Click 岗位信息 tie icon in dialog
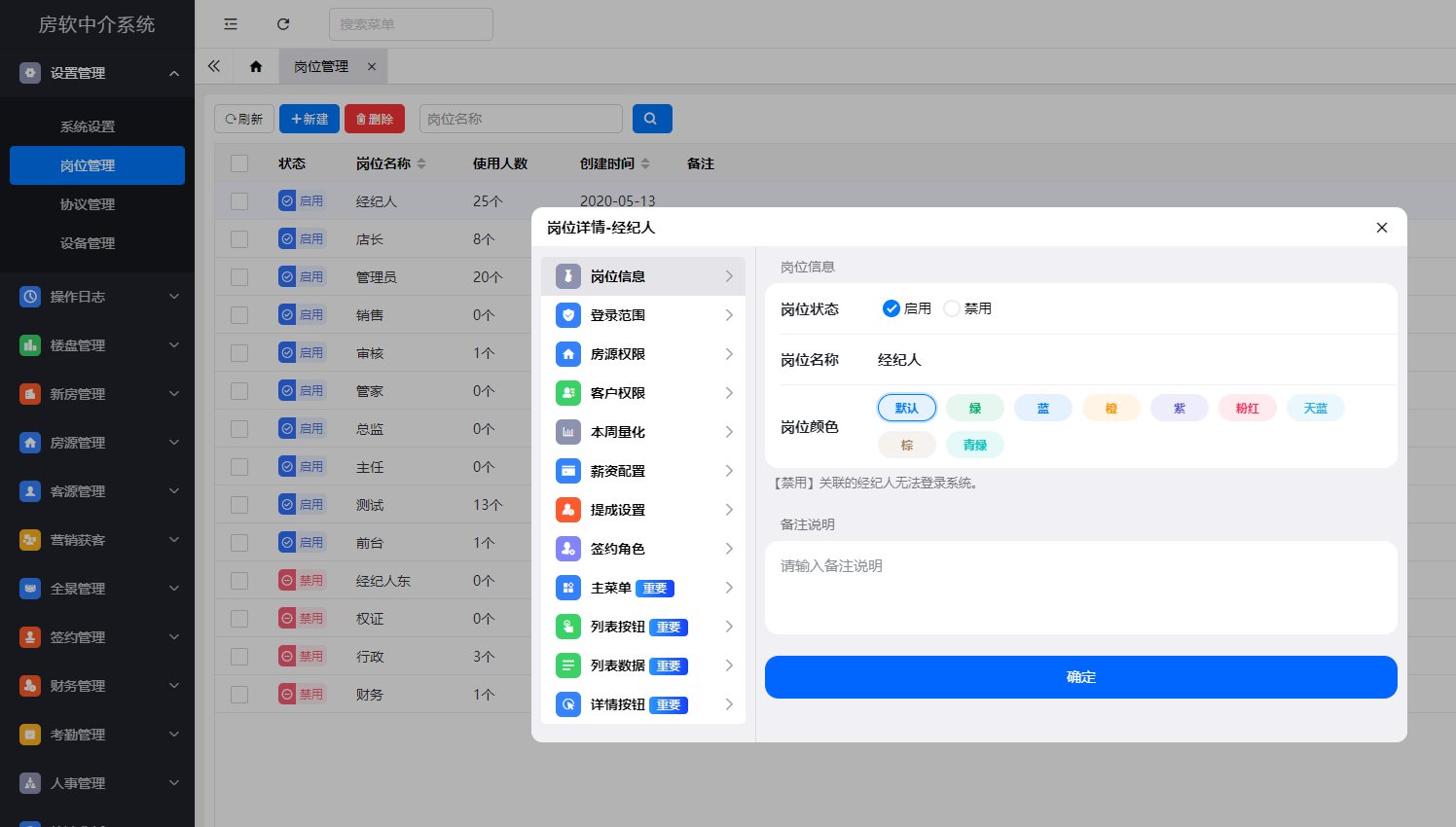 [x=568, y=276]
